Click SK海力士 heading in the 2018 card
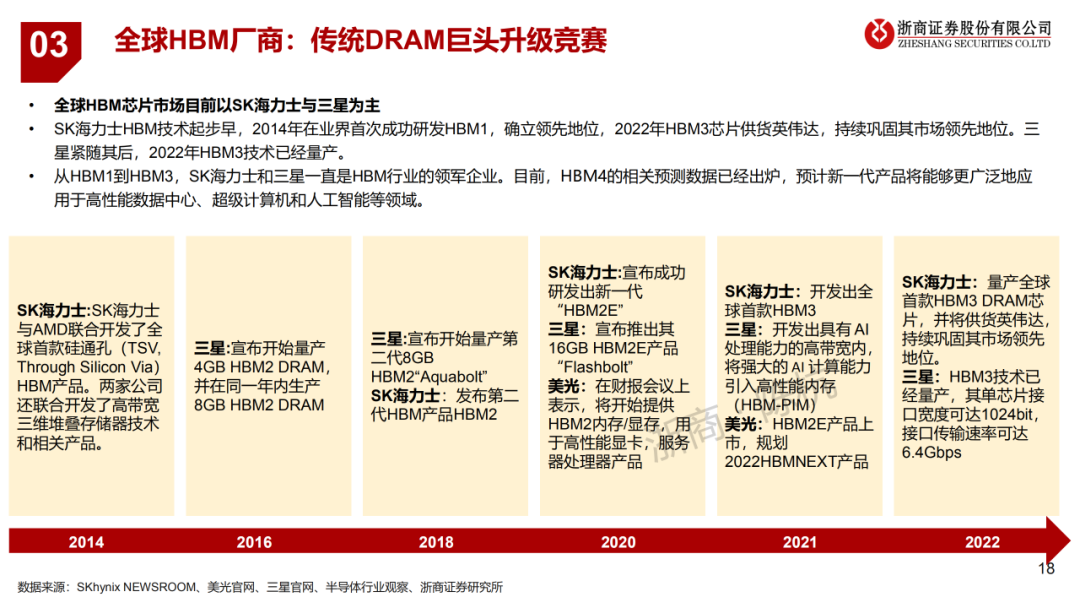This screenshot has height=608, width=1080. point(405,395)
